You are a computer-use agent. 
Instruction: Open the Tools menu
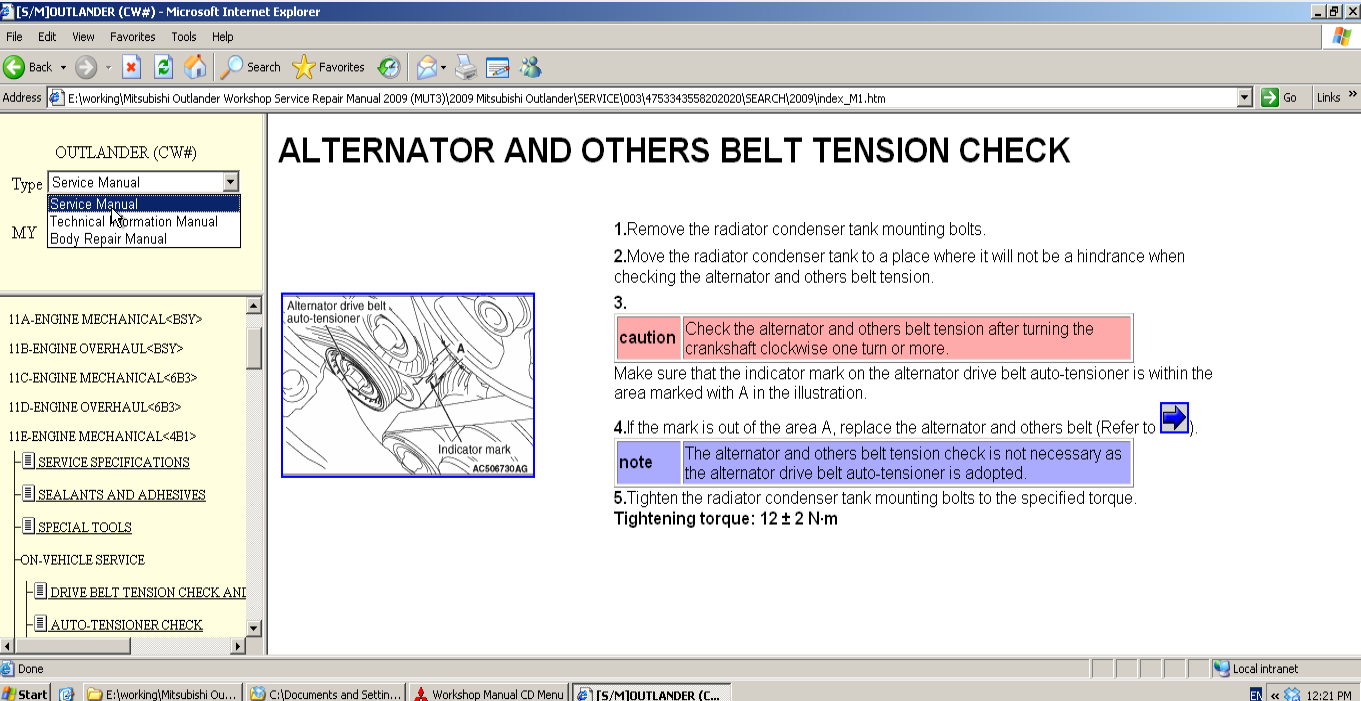click(184, 37)
